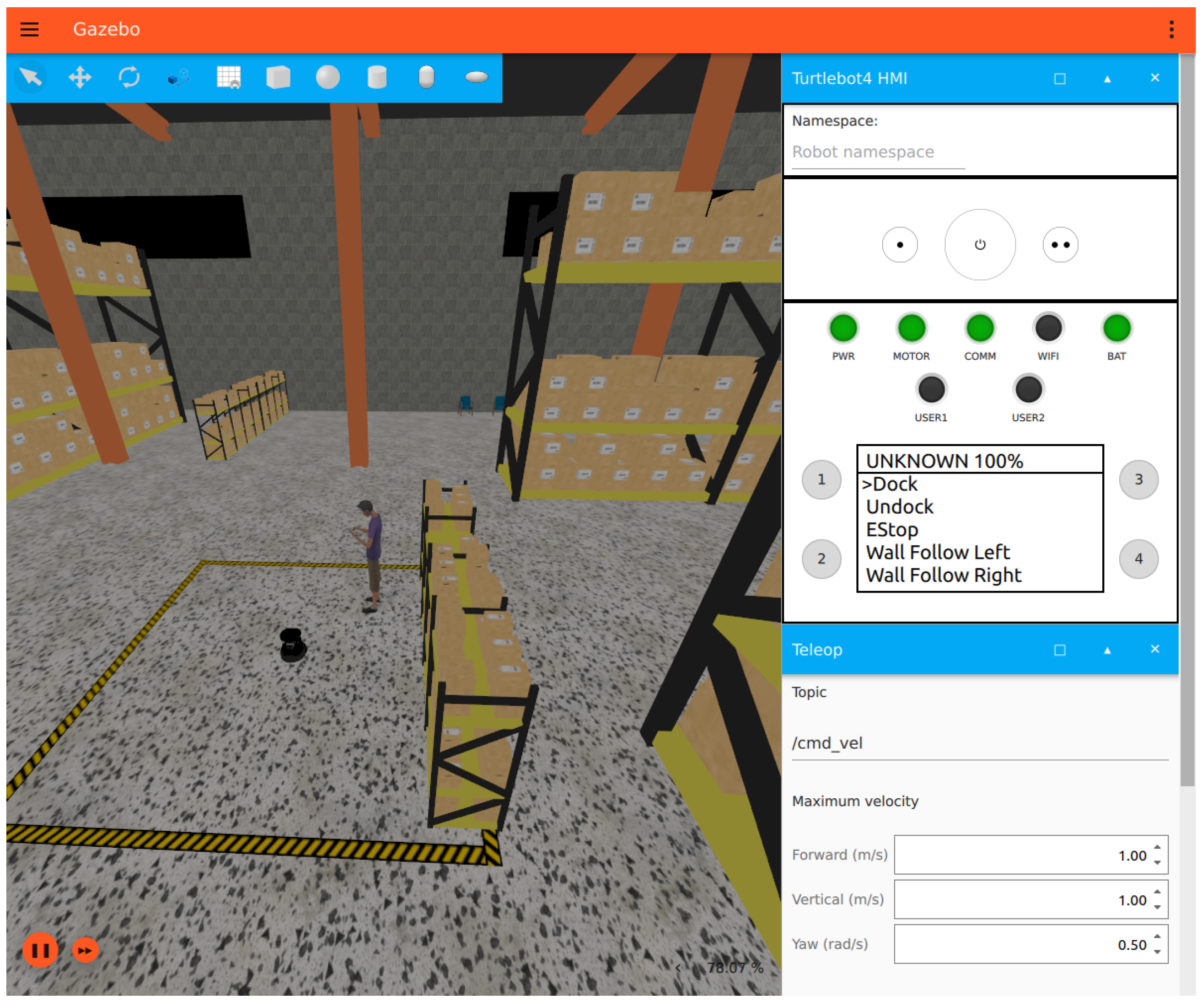
Task: Activate the rotate tool
Action: click(x=130, y=77)
